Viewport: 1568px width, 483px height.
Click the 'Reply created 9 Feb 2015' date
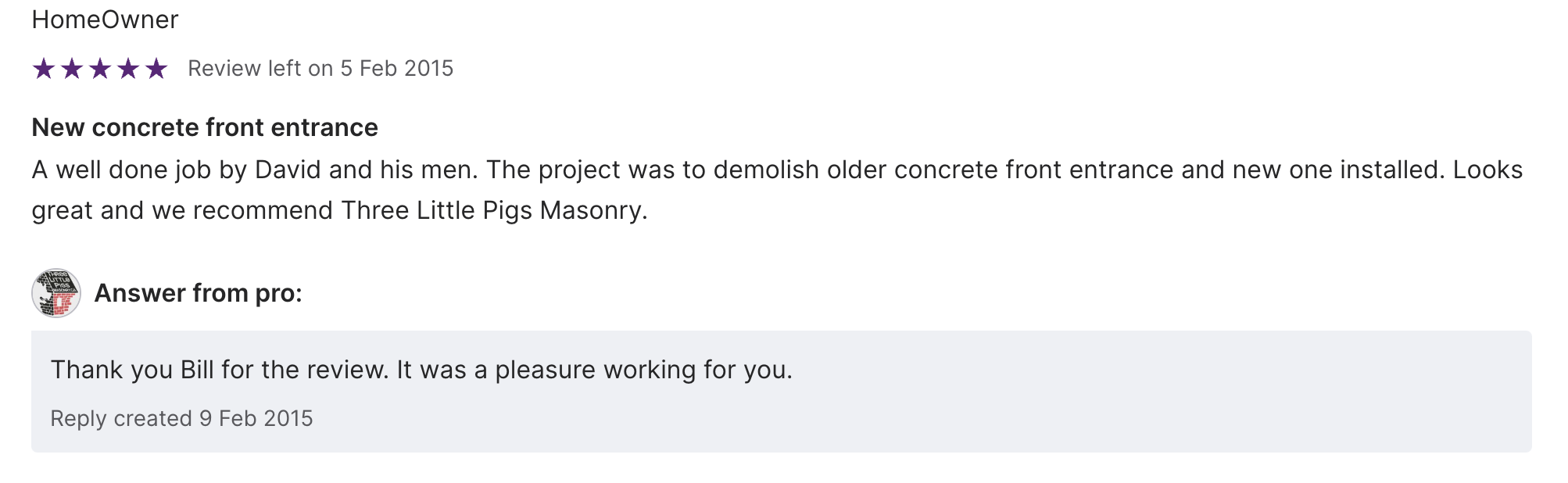181,419
